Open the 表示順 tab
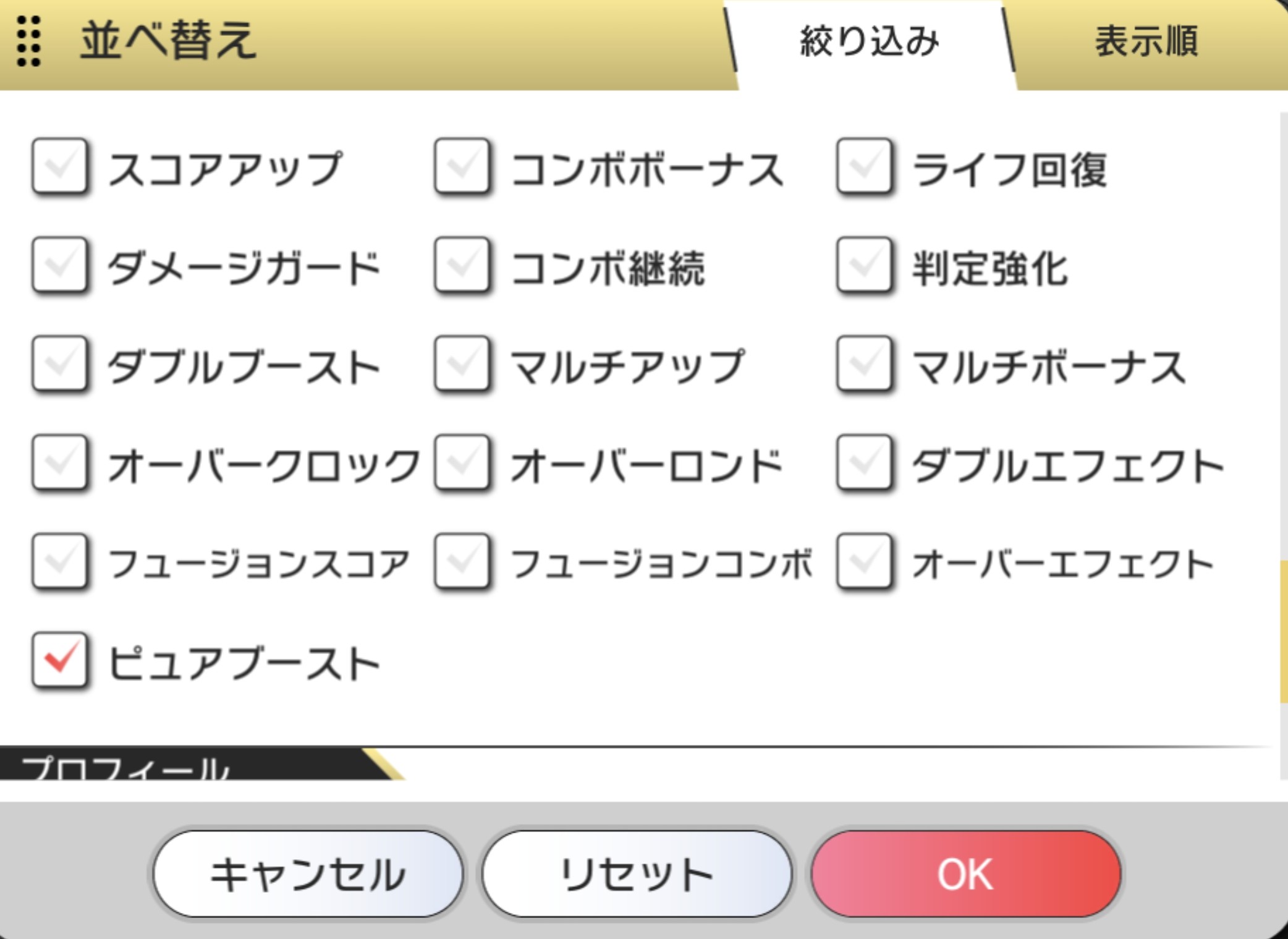The image size is (1288, 939). point(1146,42)
